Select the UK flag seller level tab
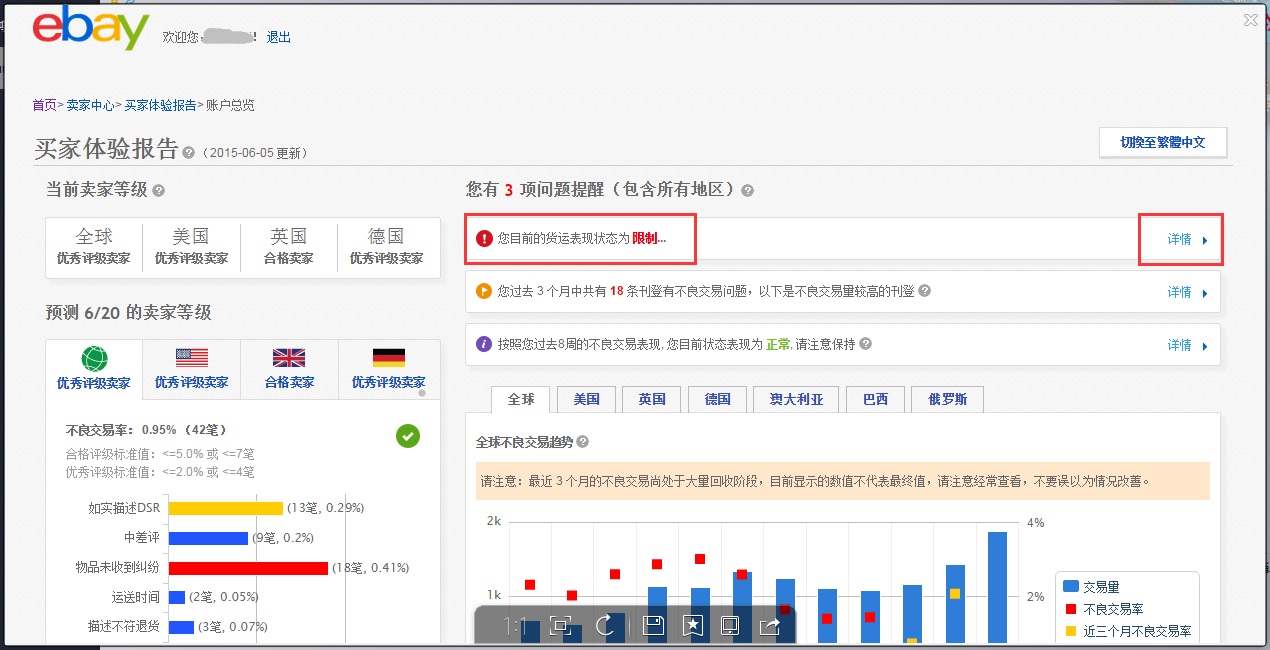This screenshot has height=650, width=1270. tap(289, 367)
